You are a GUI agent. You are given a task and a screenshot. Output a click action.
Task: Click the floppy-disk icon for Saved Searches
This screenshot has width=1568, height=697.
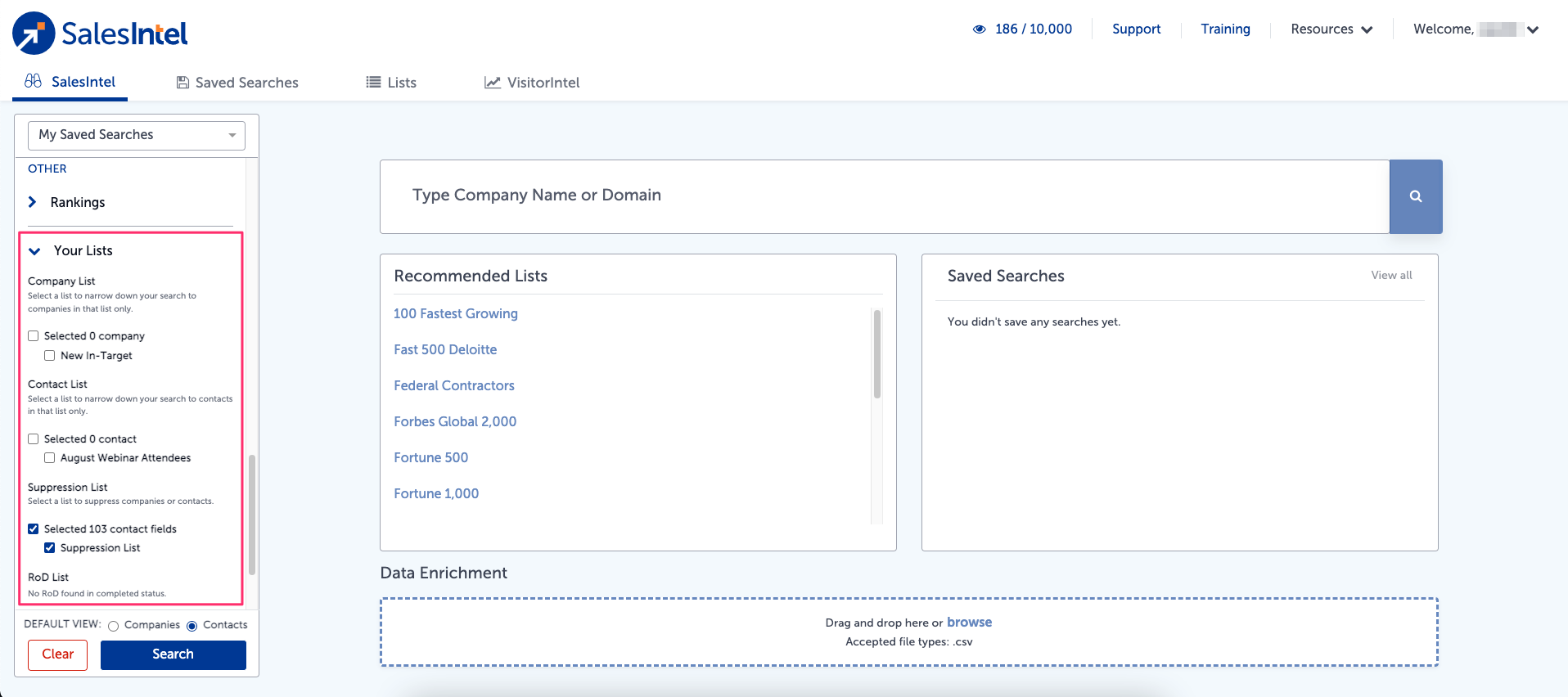point(183,83)
